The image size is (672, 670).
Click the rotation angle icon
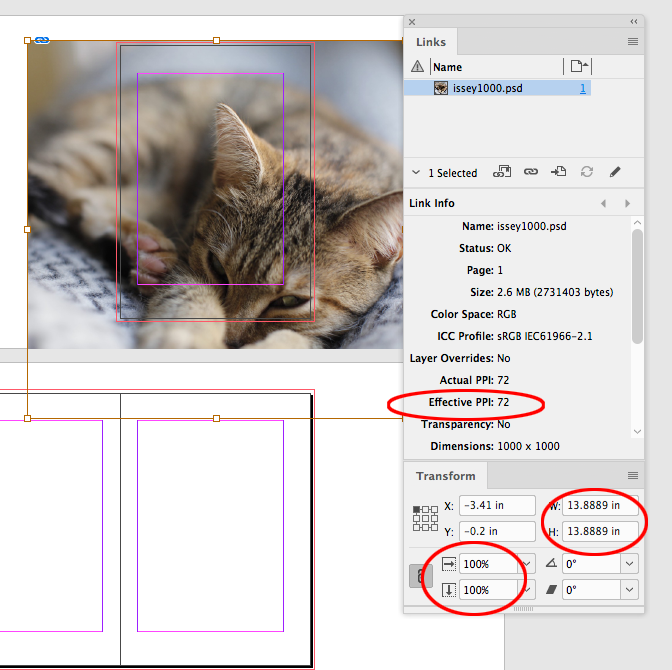[x=551, y=563]
